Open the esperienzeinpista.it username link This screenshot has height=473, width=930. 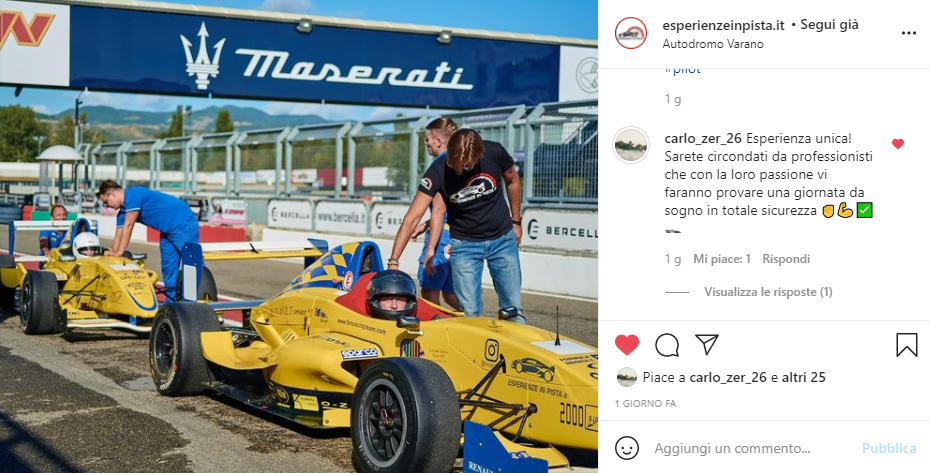pos(723,25)
